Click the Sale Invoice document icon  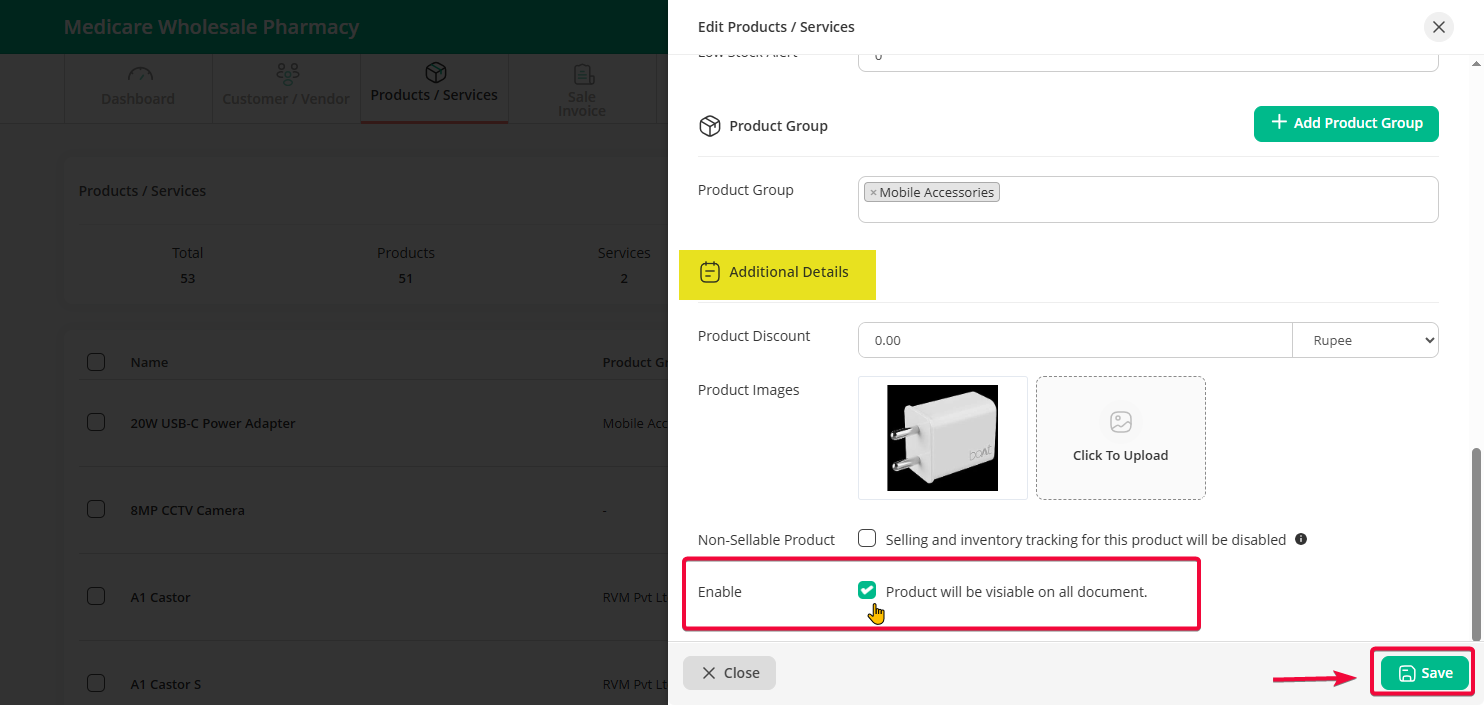click(x=582, y=75)
